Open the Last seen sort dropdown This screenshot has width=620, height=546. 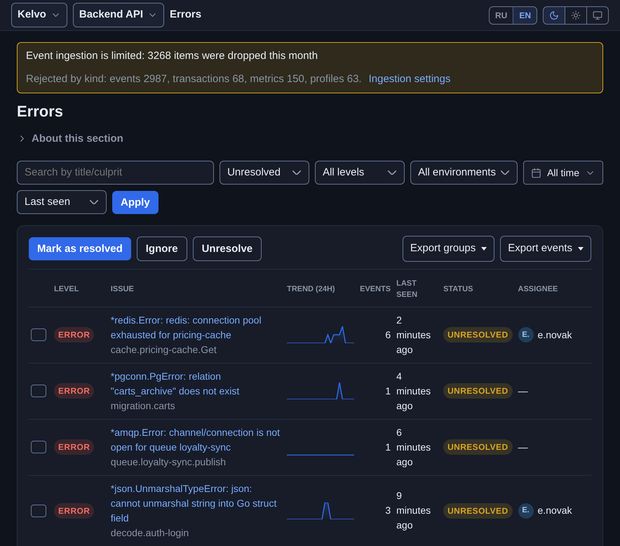61,202
